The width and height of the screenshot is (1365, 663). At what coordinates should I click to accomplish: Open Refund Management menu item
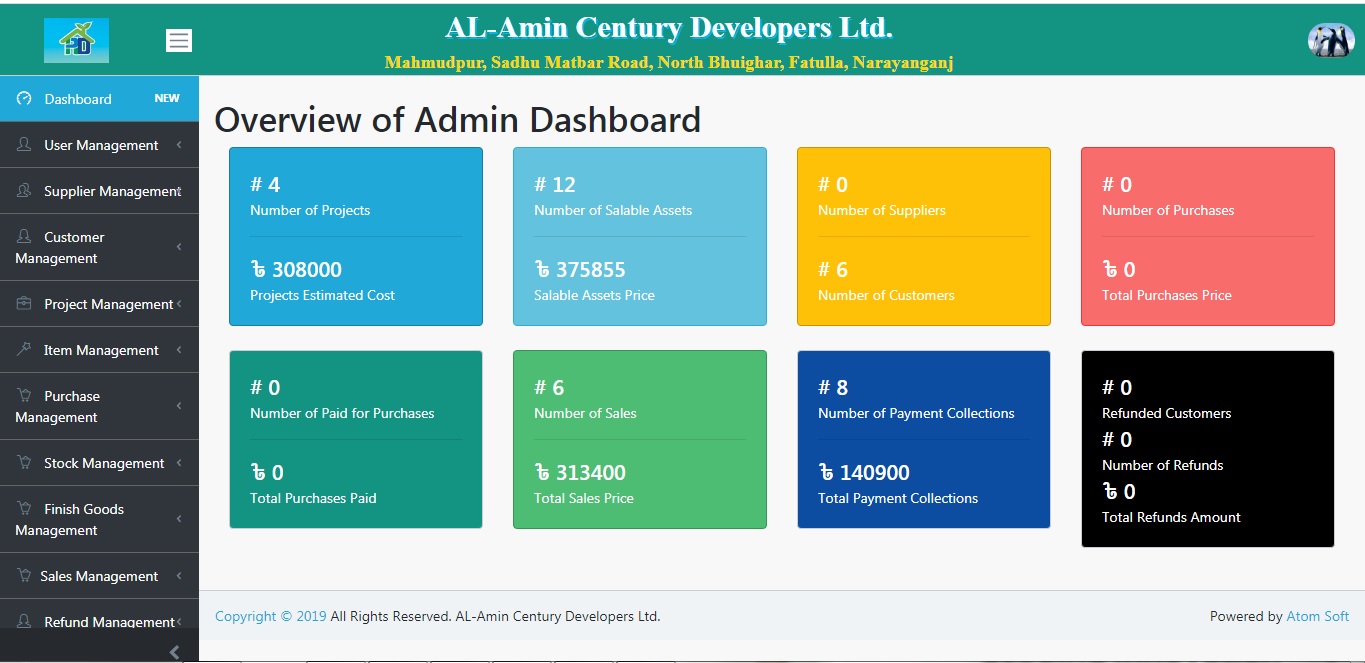tap(108, 622)
